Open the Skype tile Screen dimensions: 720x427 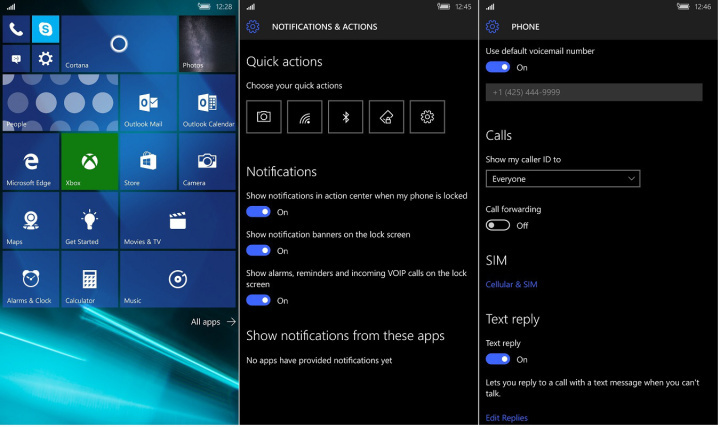click(45, 29)
